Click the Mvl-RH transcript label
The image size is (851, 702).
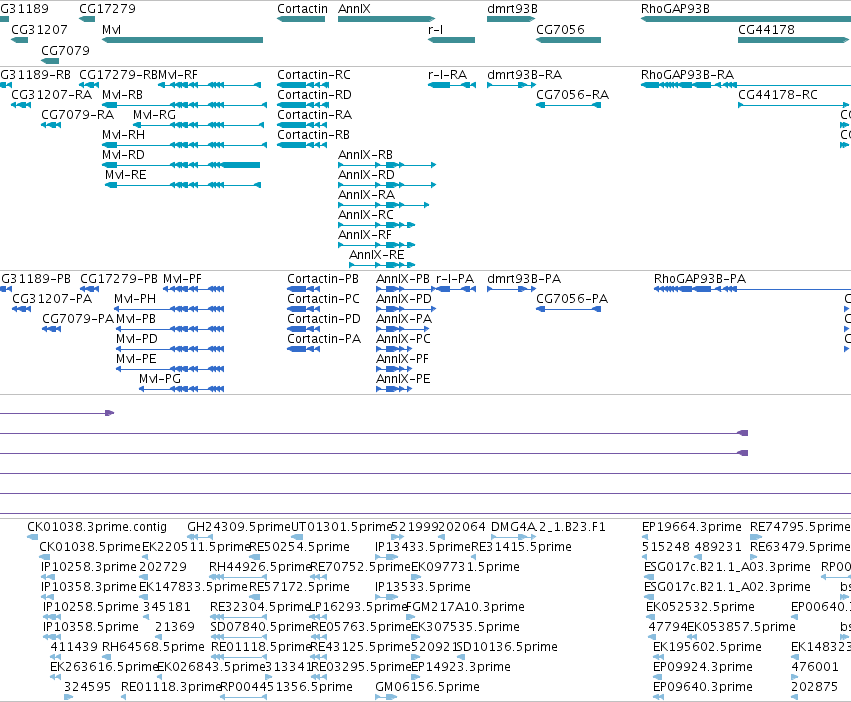(x=124, y=135)
